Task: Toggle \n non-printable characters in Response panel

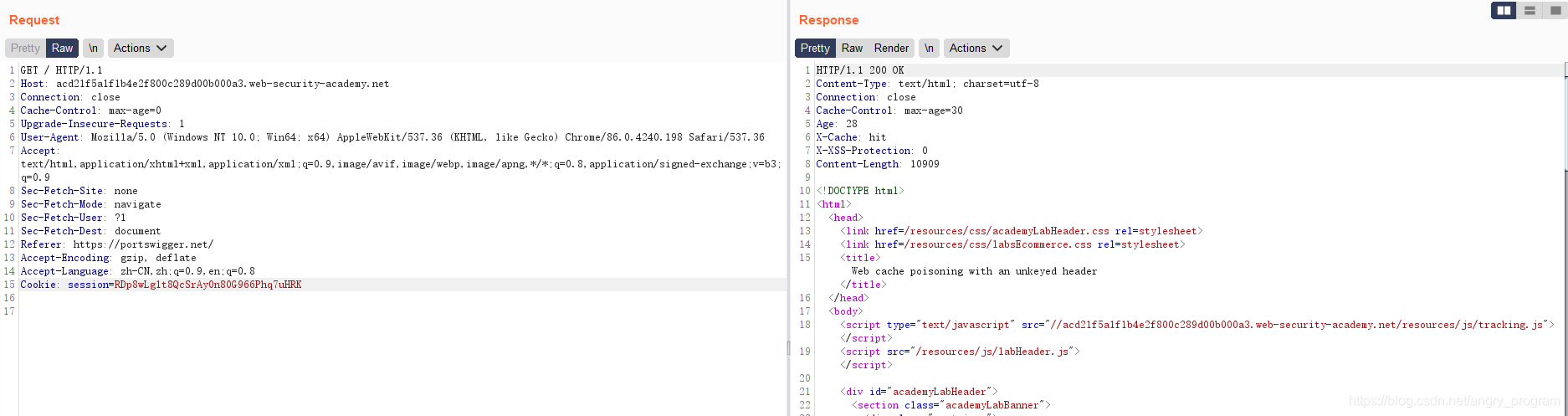Action: click(x=929, y=48)
